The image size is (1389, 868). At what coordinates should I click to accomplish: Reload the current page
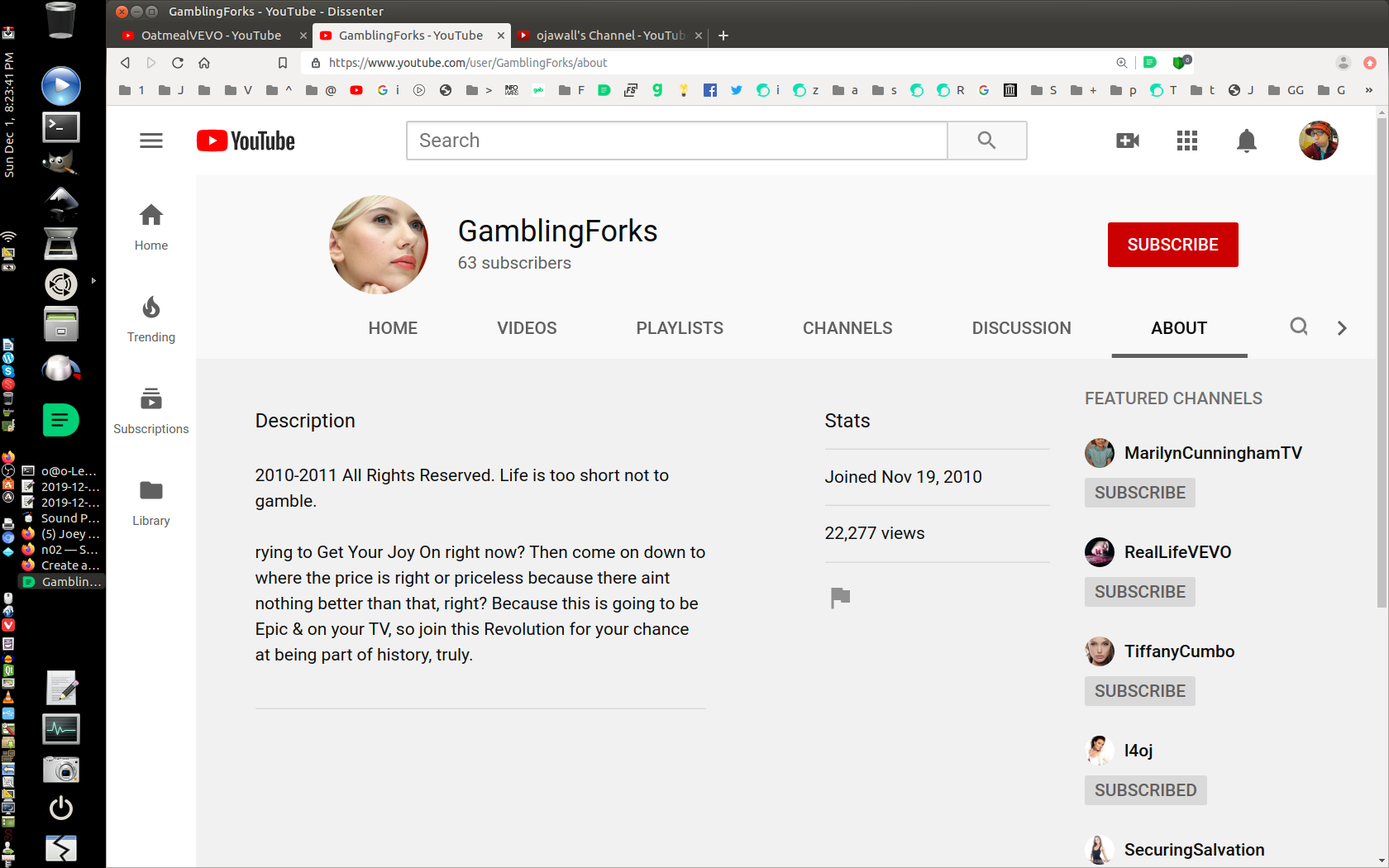pos(178,63)
